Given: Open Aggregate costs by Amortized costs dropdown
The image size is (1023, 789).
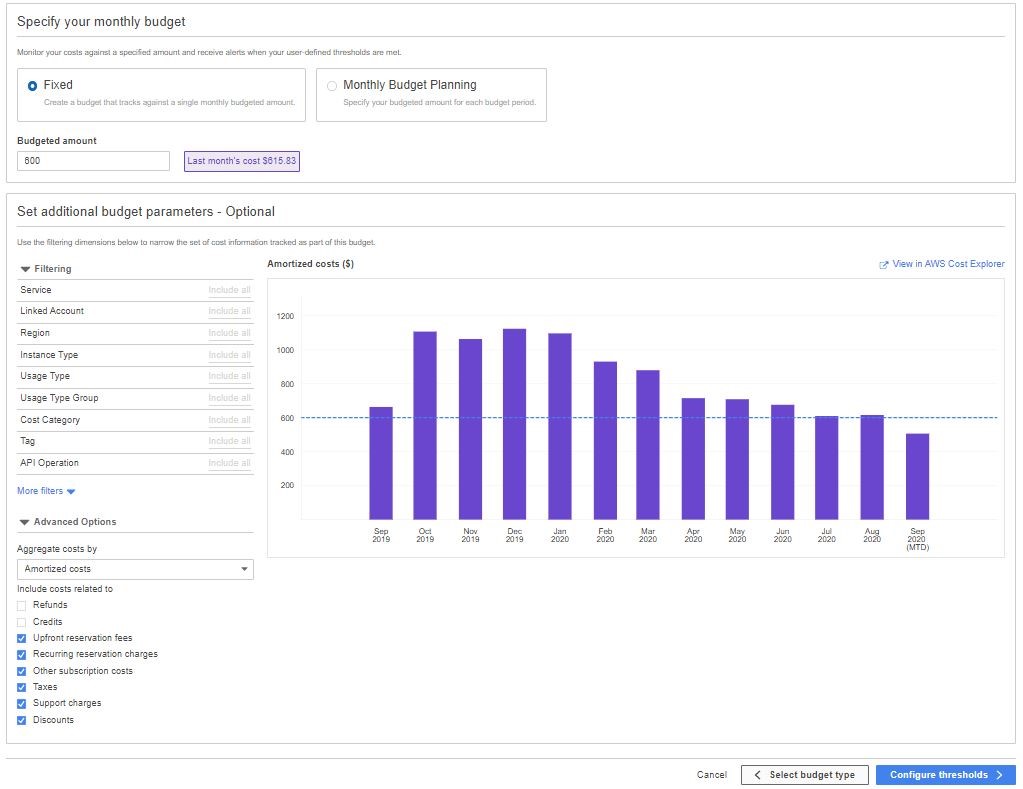Looking at the screenshot, I should pos(135,569).
